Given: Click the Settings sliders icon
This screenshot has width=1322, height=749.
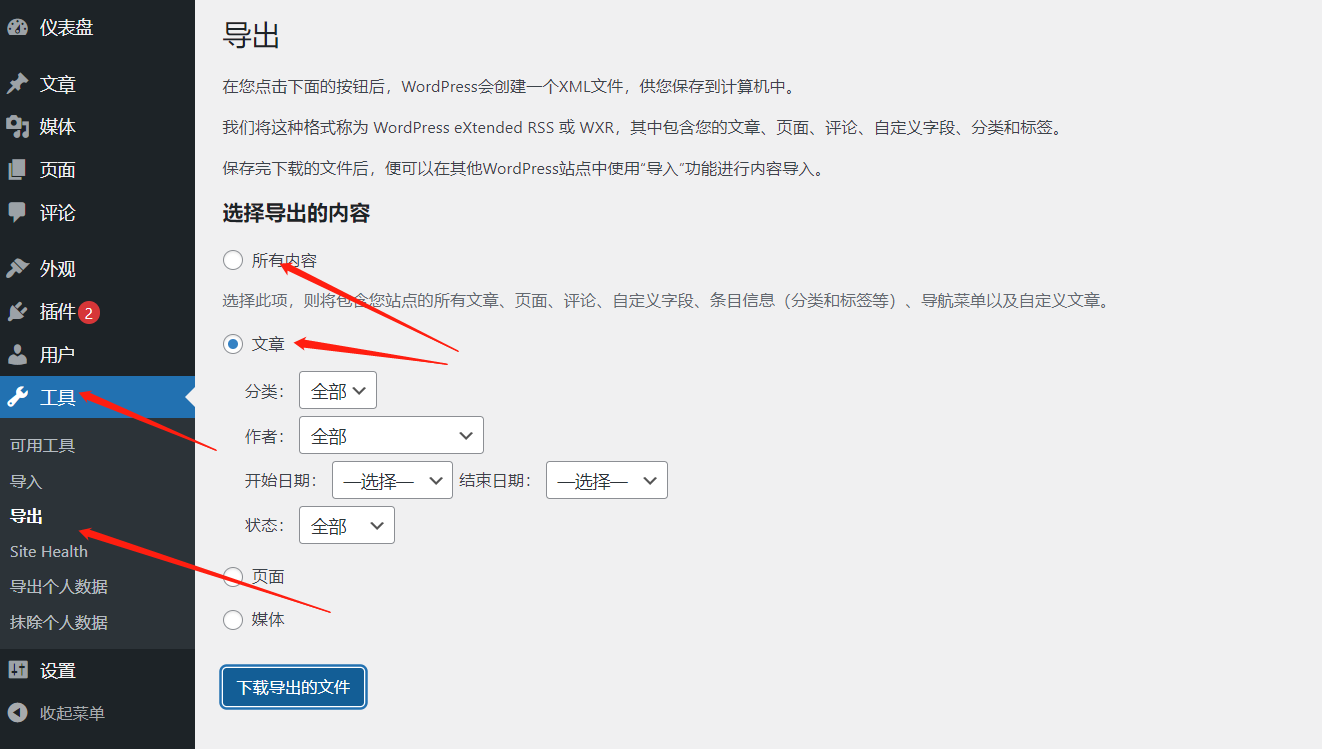Looking at the screenshot, I should (17, 671).
